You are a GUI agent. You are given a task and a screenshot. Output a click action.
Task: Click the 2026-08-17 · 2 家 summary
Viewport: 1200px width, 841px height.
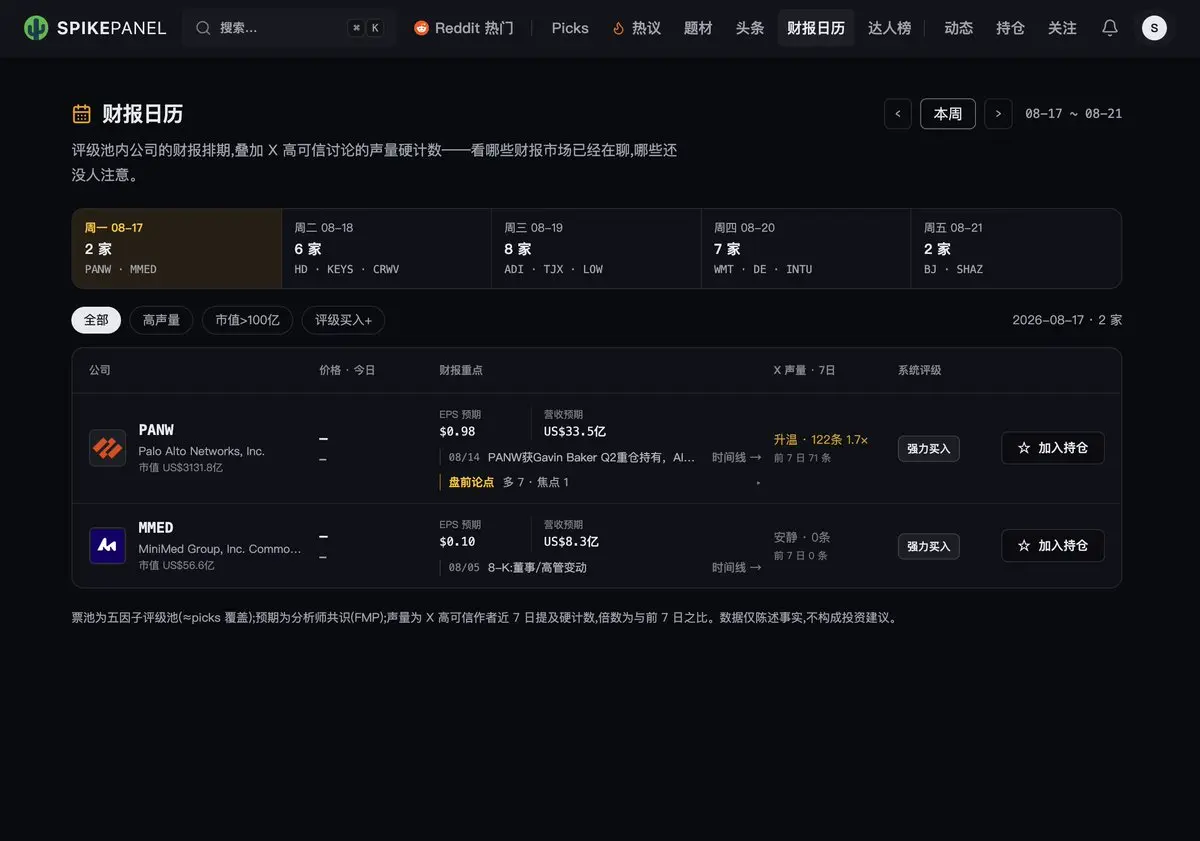[1067, 320]
